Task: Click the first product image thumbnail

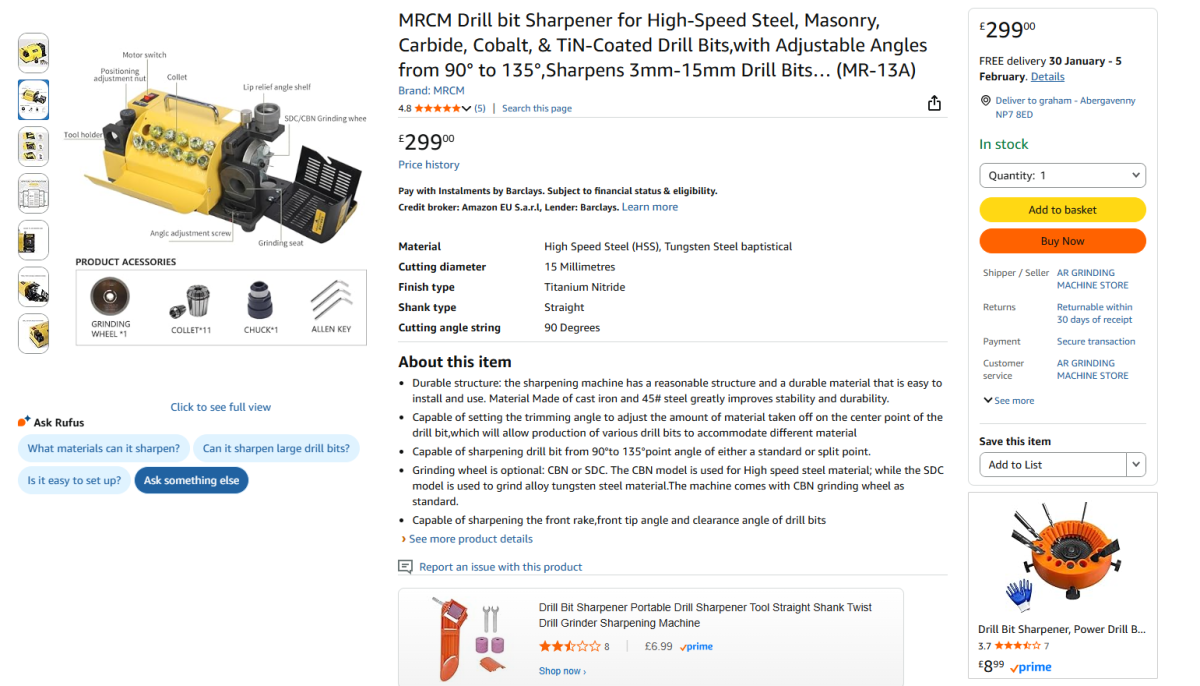Action: click(x=33, y=53)
